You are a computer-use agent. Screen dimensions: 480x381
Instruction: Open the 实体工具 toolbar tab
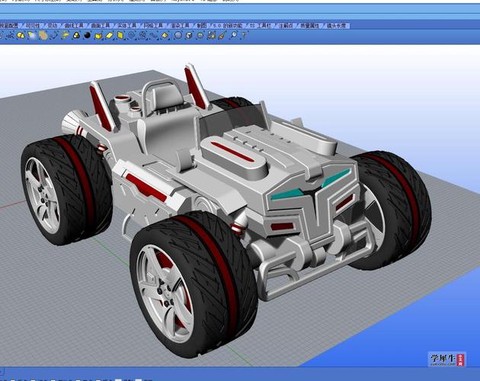pos(128,26)
